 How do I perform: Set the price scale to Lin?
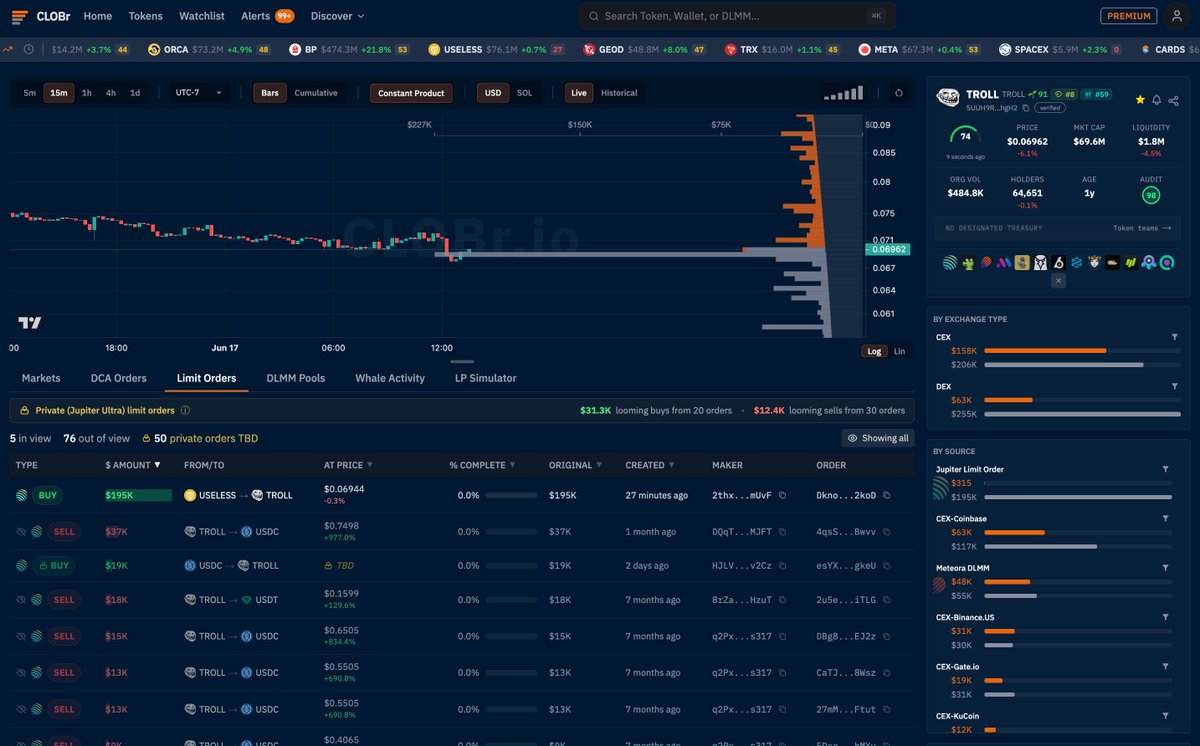(x=899, y=351)
